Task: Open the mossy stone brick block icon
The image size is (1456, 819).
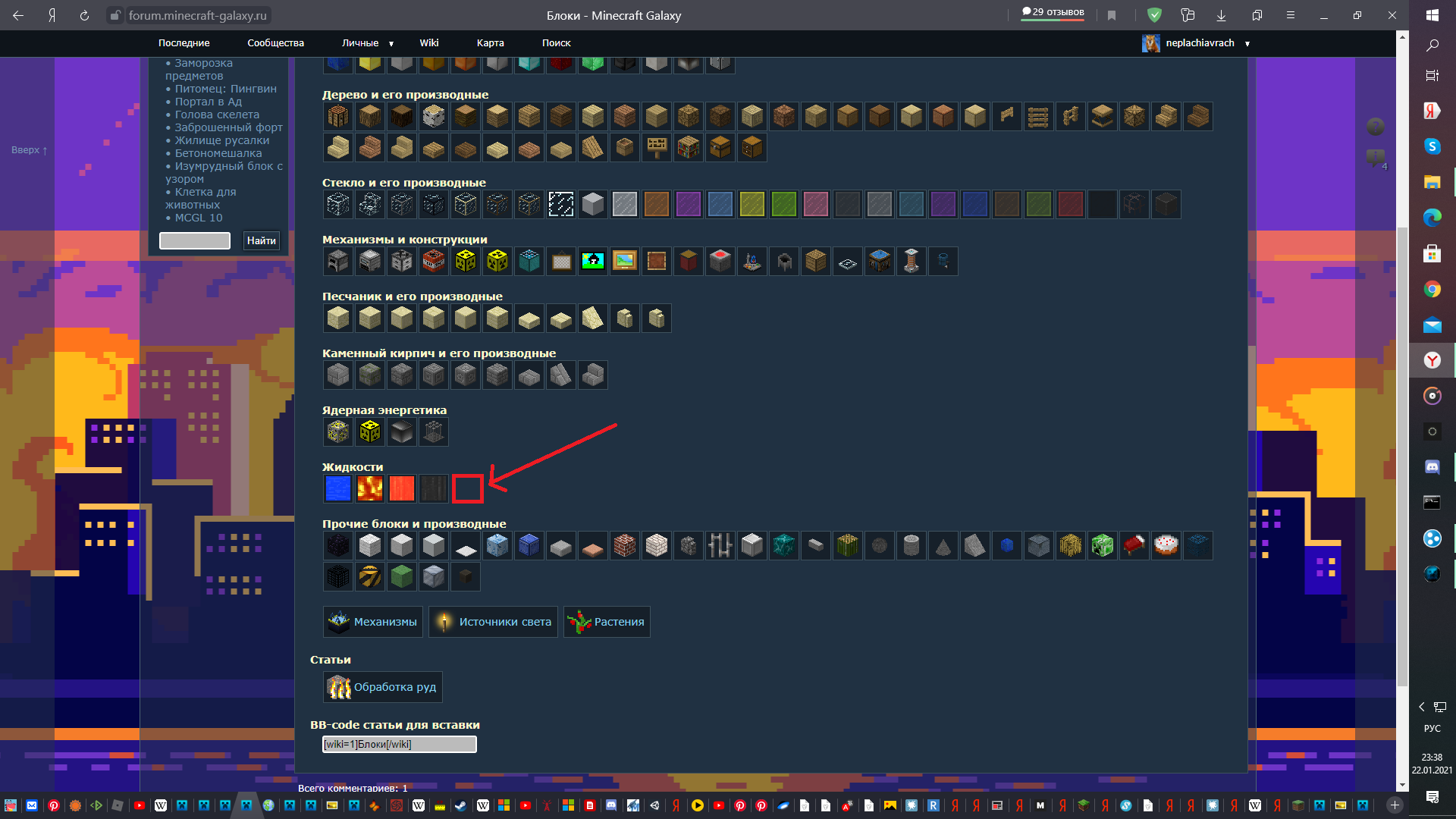Action: click(x=370, y=375)
